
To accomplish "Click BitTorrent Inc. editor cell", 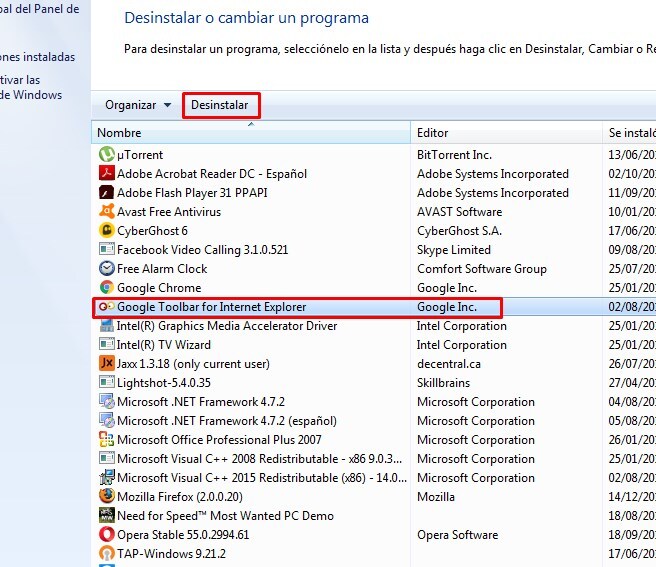I will coord(454,155).
